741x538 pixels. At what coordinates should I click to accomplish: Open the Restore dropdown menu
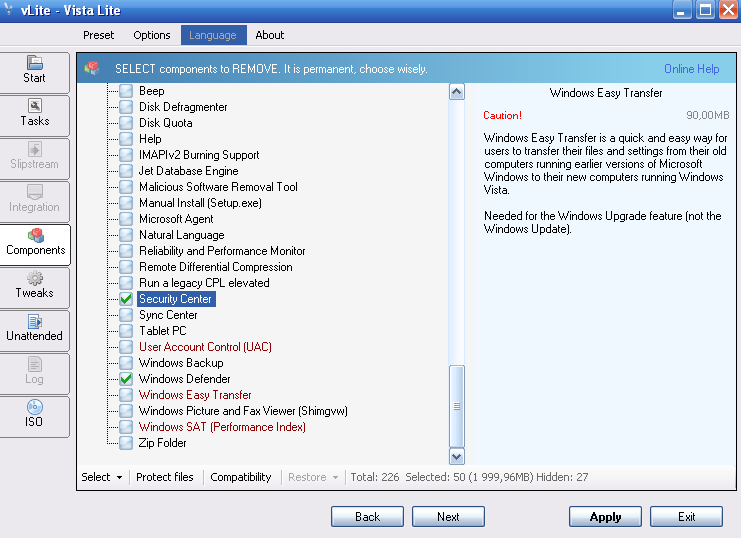pos(313,477)
